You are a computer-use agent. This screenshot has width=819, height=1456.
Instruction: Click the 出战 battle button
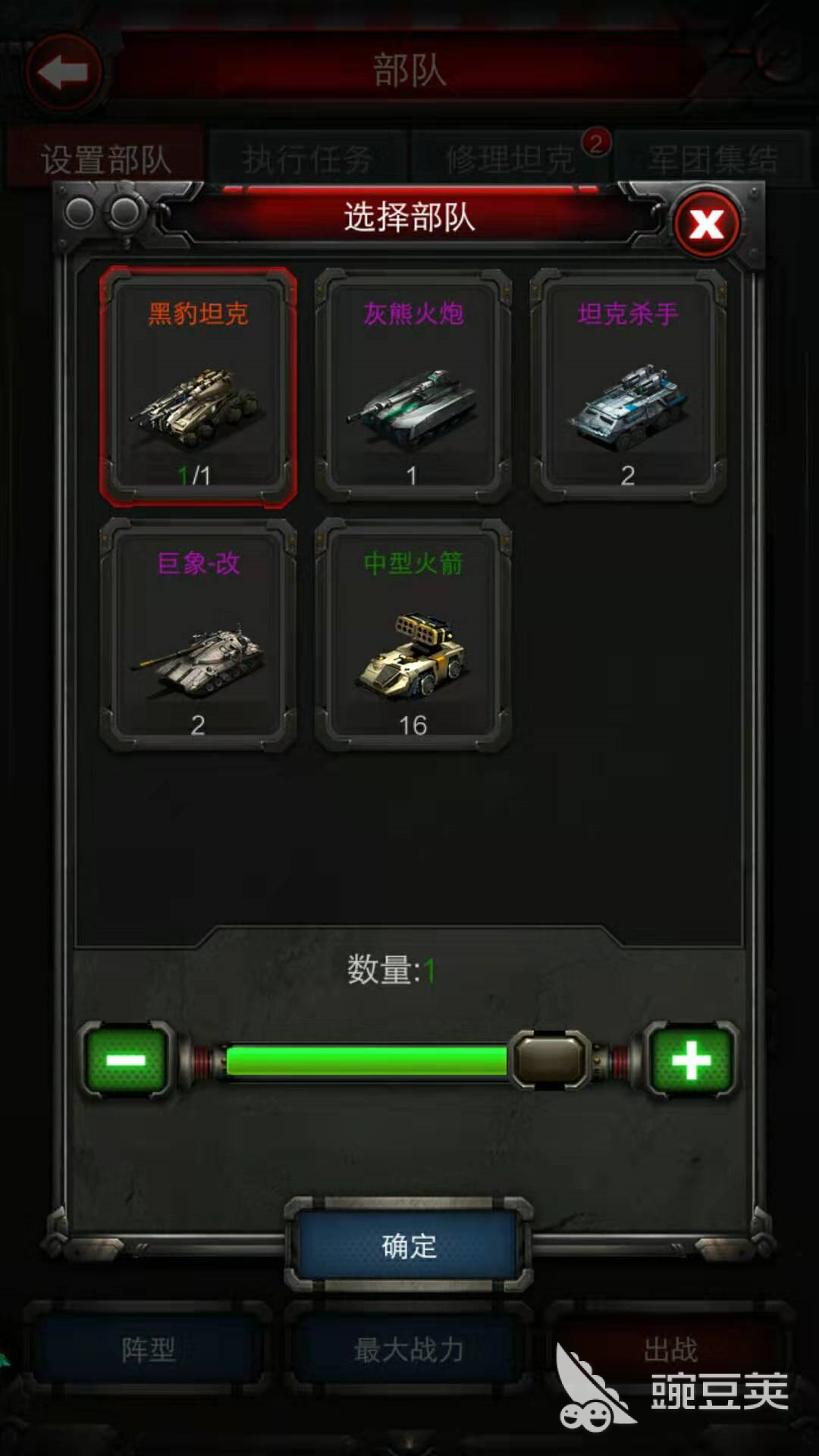(670, 1349)
